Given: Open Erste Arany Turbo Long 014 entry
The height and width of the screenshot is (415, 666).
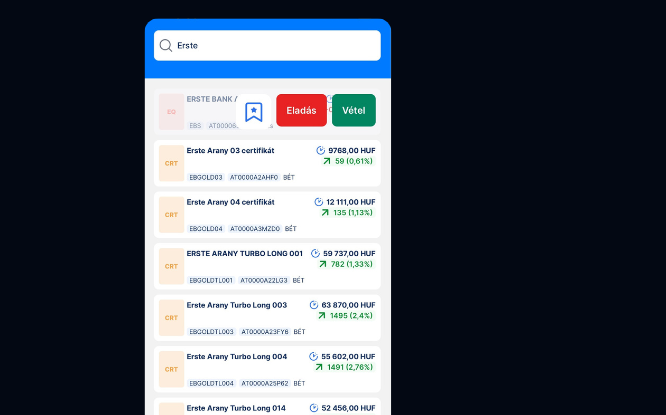Looking at the screenshot, I should [236, 408].
